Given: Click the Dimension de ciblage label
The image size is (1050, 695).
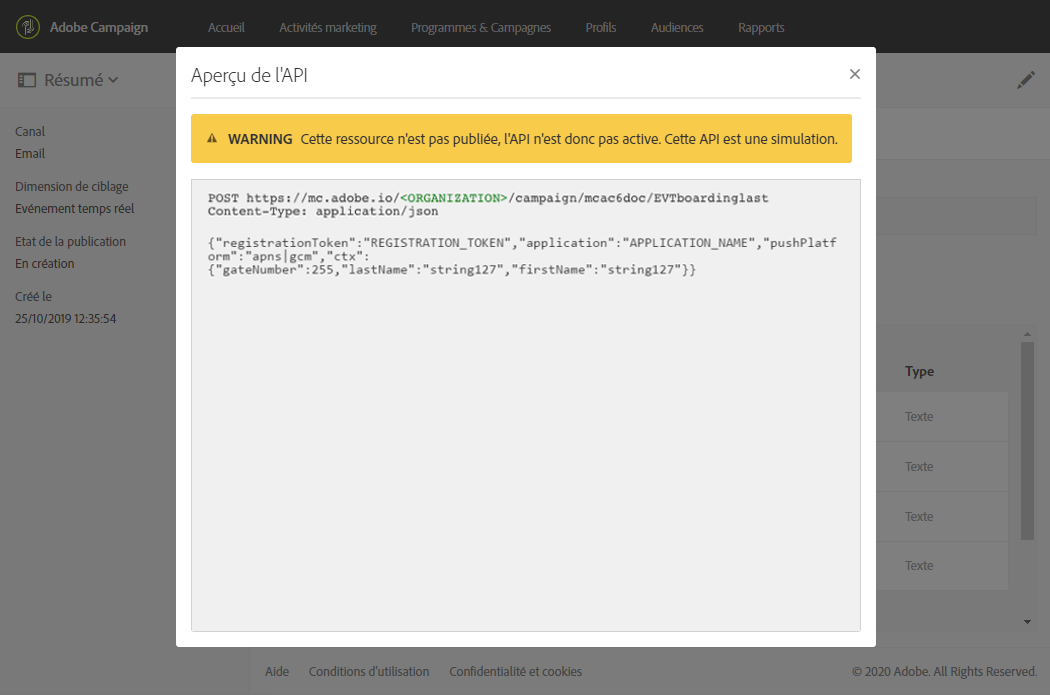Looking at the screenshot, I should click(x=72, y=187).
